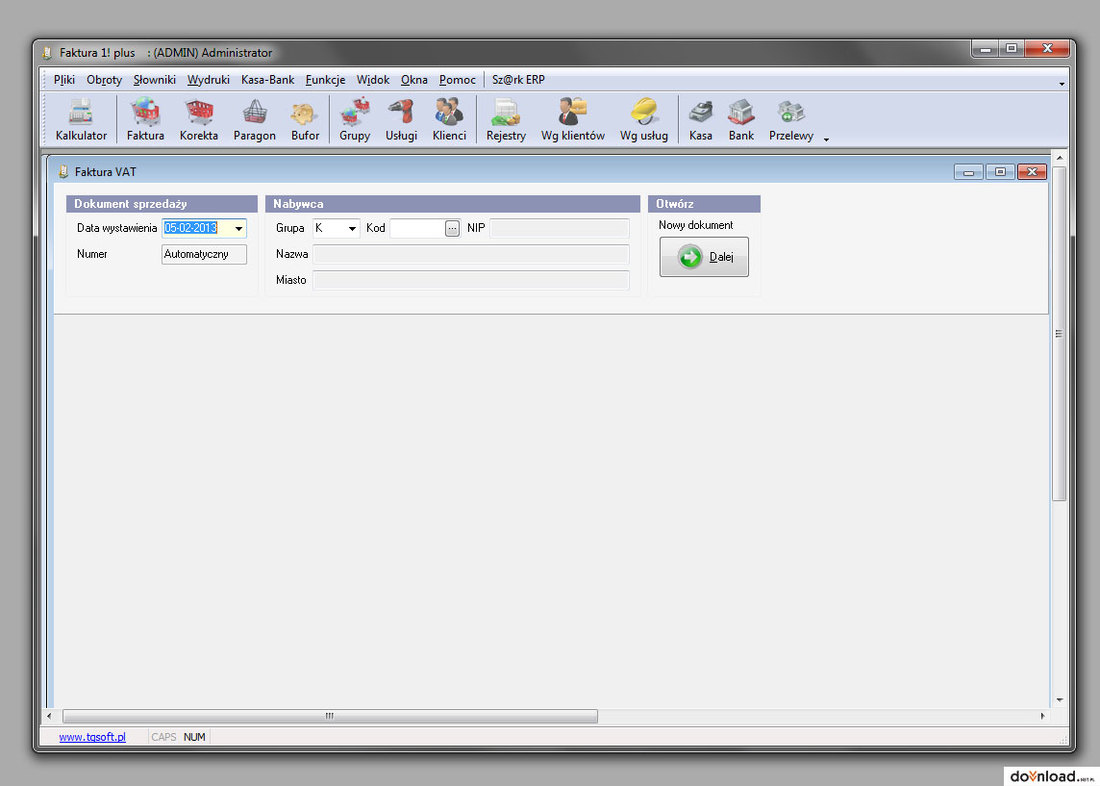The width and height of the screenshot is (1100, 786).
Task: Open the Data wystawienia date dropdown
Action: (239, 228)
